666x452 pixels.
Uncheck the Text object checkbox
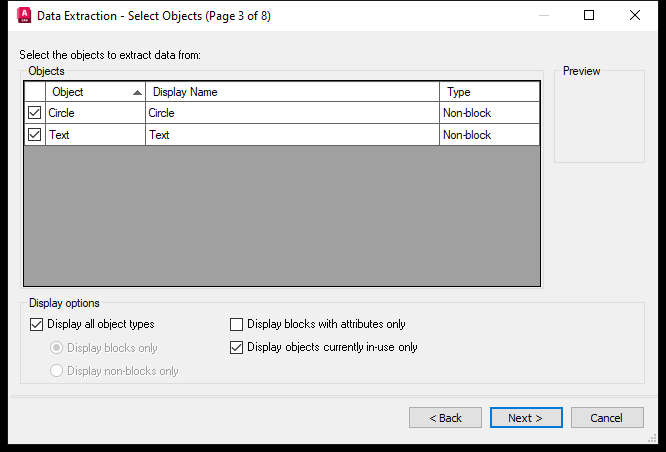pos(34,135)
